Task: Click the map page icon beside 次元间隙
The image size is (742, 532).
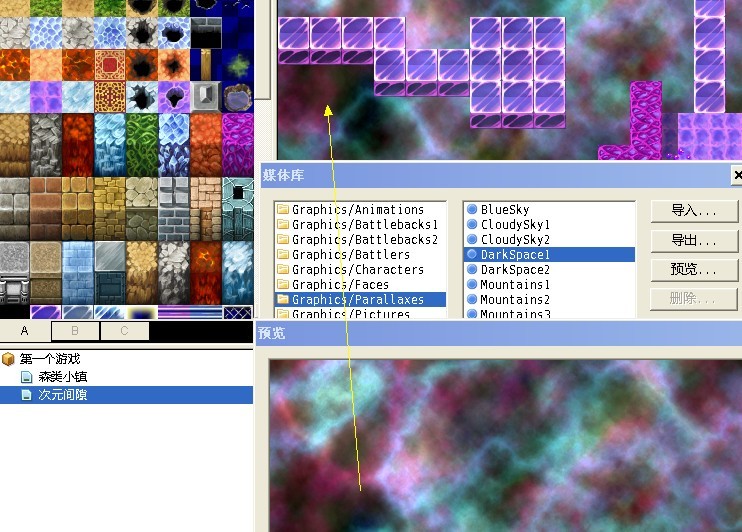Action: coord(26,395)
